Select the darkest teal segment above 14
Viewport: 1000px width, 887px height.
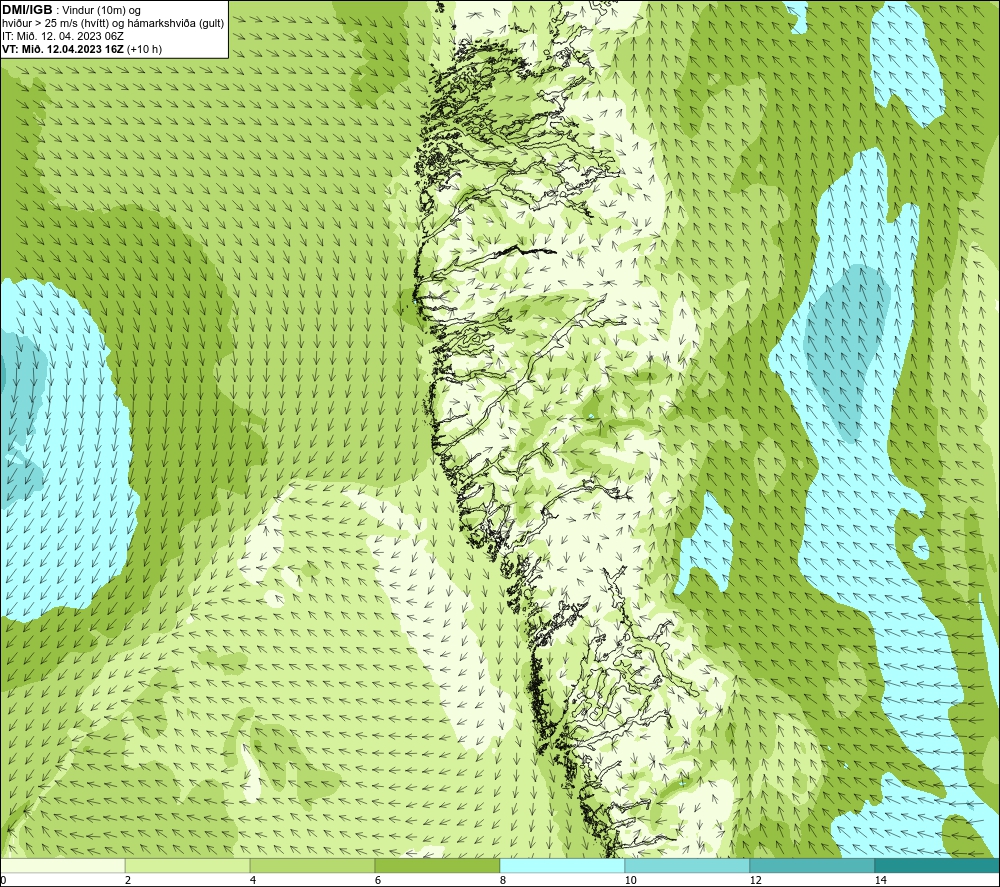click(x=938, y=865)
